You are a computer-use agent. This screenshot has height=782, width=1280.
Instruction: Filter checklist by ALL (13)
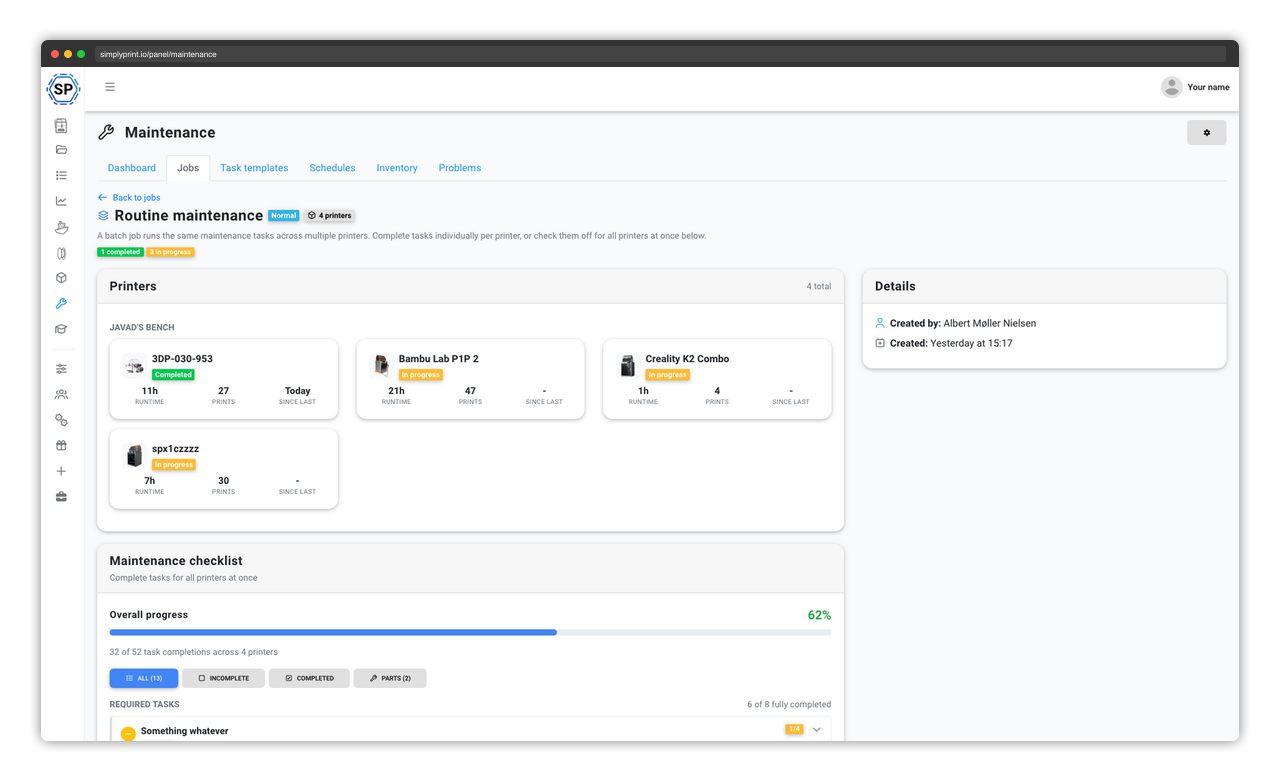144,678
